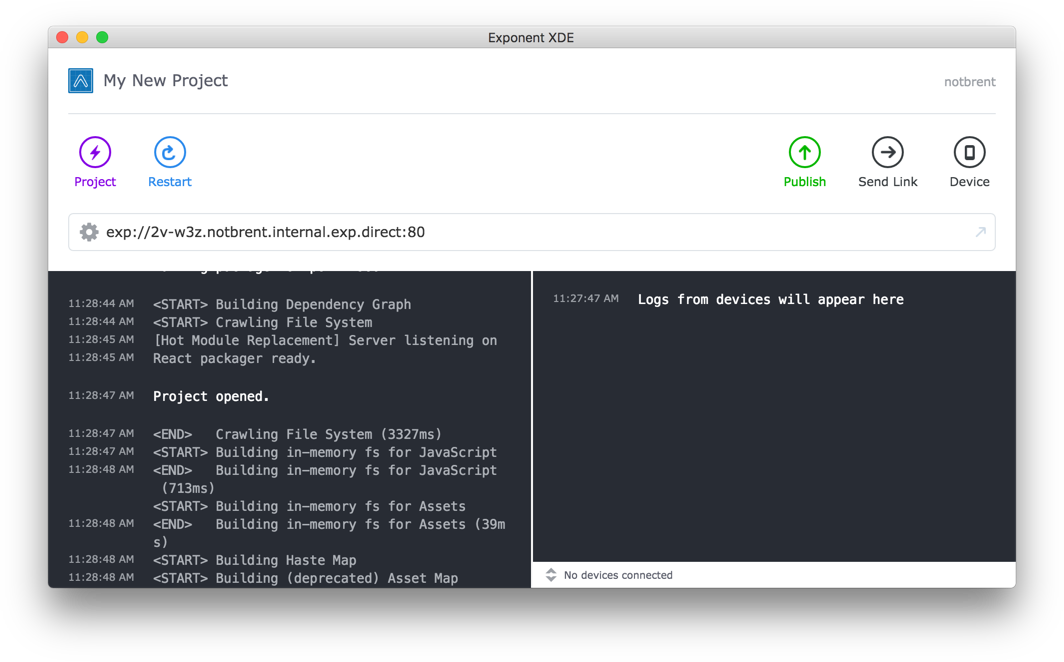Click the Hot Module Replacement log line
The image size is (1064, 662).
325,340
